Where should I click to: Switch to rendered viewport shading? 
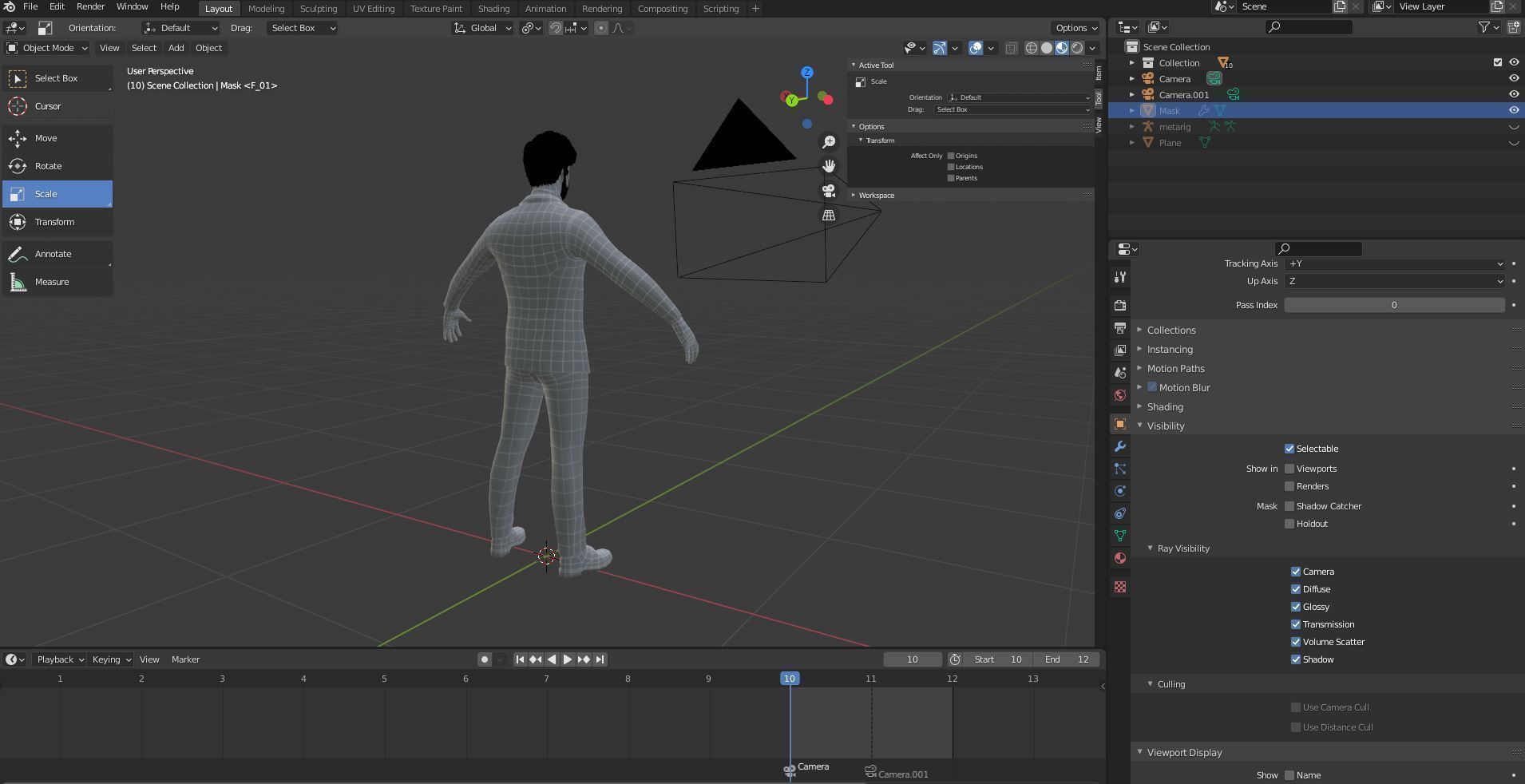[x=1077, y=48]
